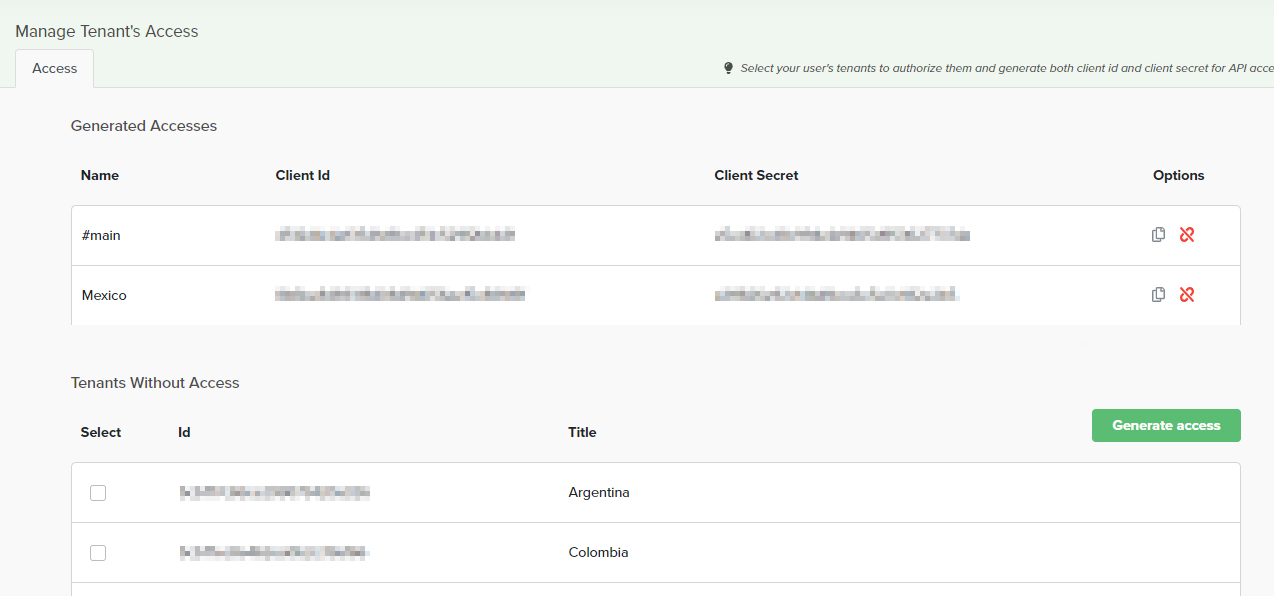Viewport: 1274px width, 596px height.
Task: Click the lightbulb hint icon
Action: point(728,68)
